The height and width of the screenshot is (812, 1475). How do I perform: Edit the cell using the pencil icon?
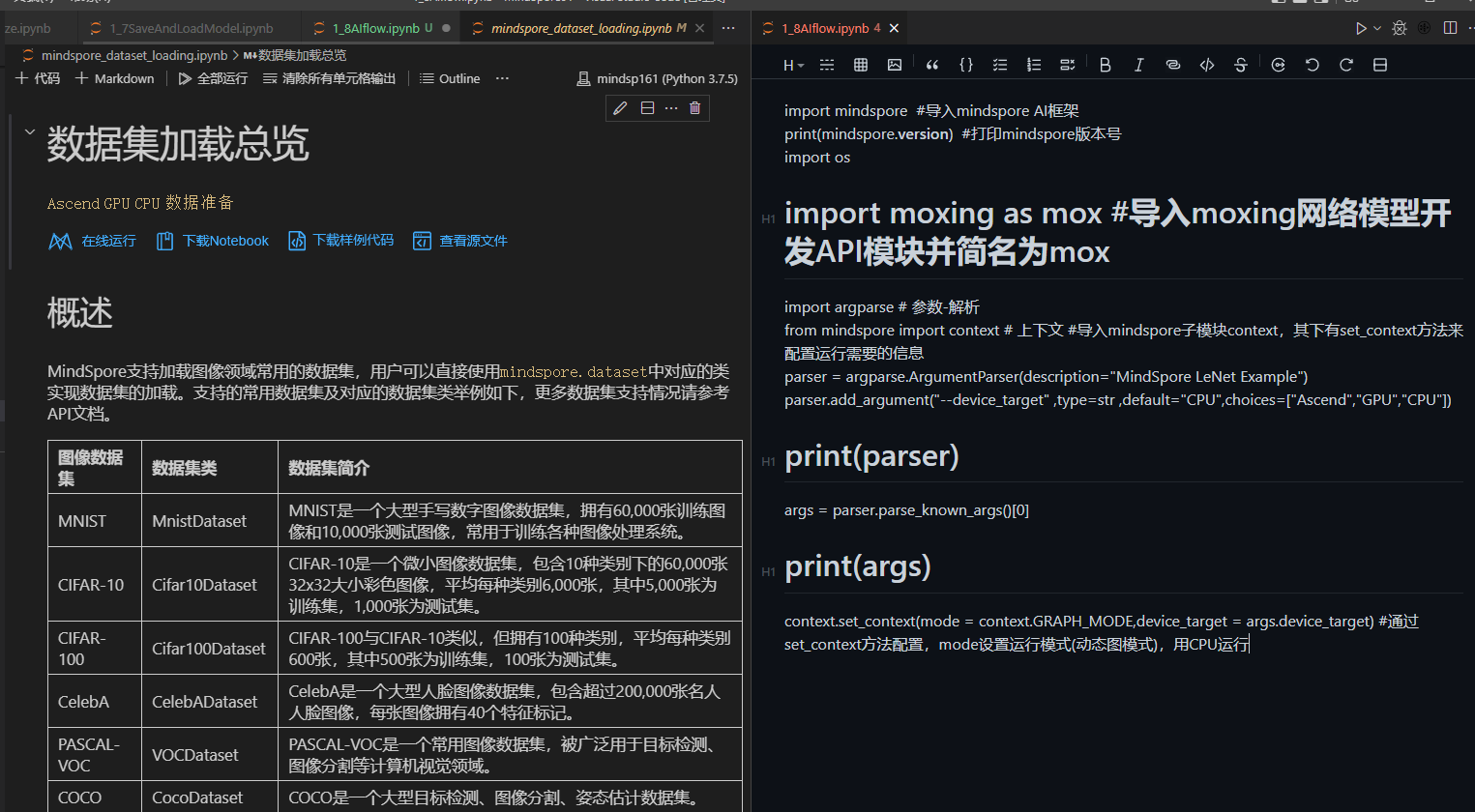620,107
